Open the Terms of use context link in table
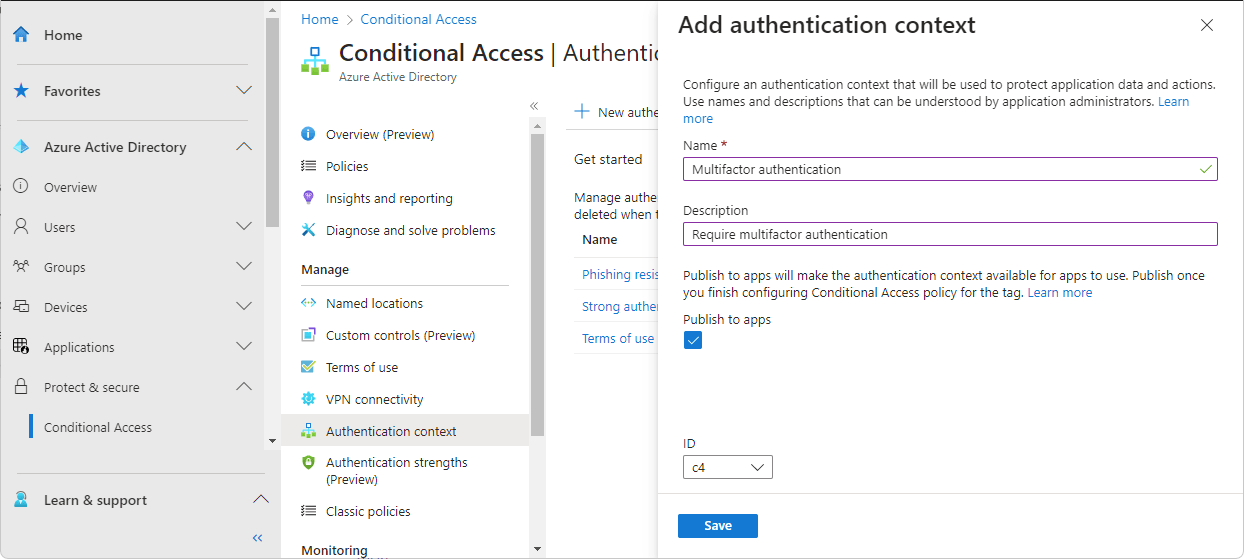Viewport: 1244px width, 559px height. tap(618, 338)
